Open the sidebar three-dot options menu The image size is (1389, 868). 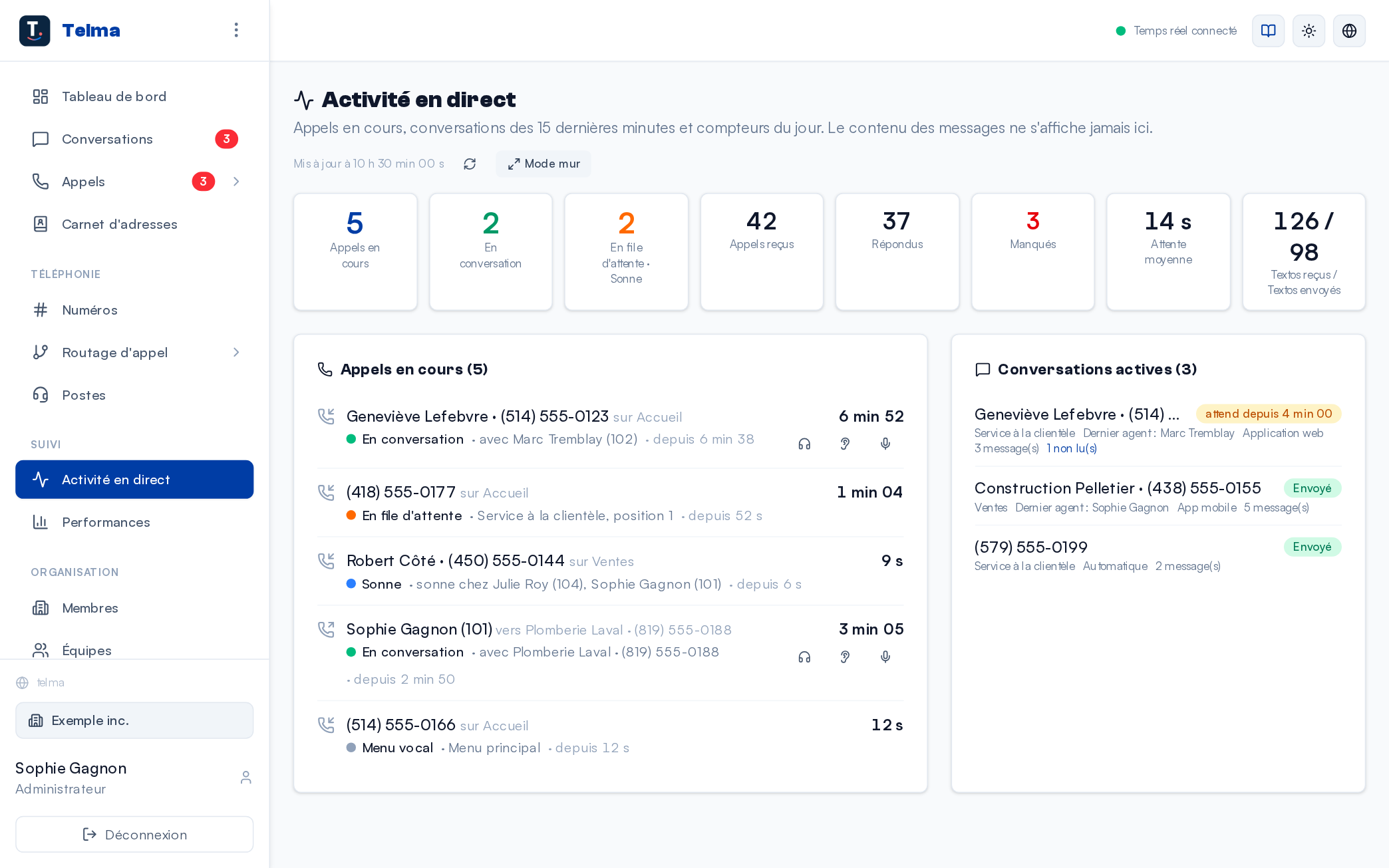pos(236,30)
